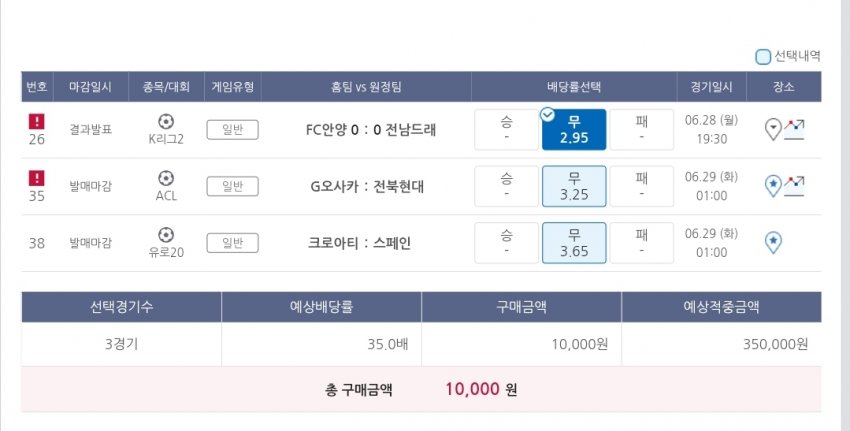Click the starred venue pin for match 35
The height and width of the screenshot is (431, 850).
point(772,185)
